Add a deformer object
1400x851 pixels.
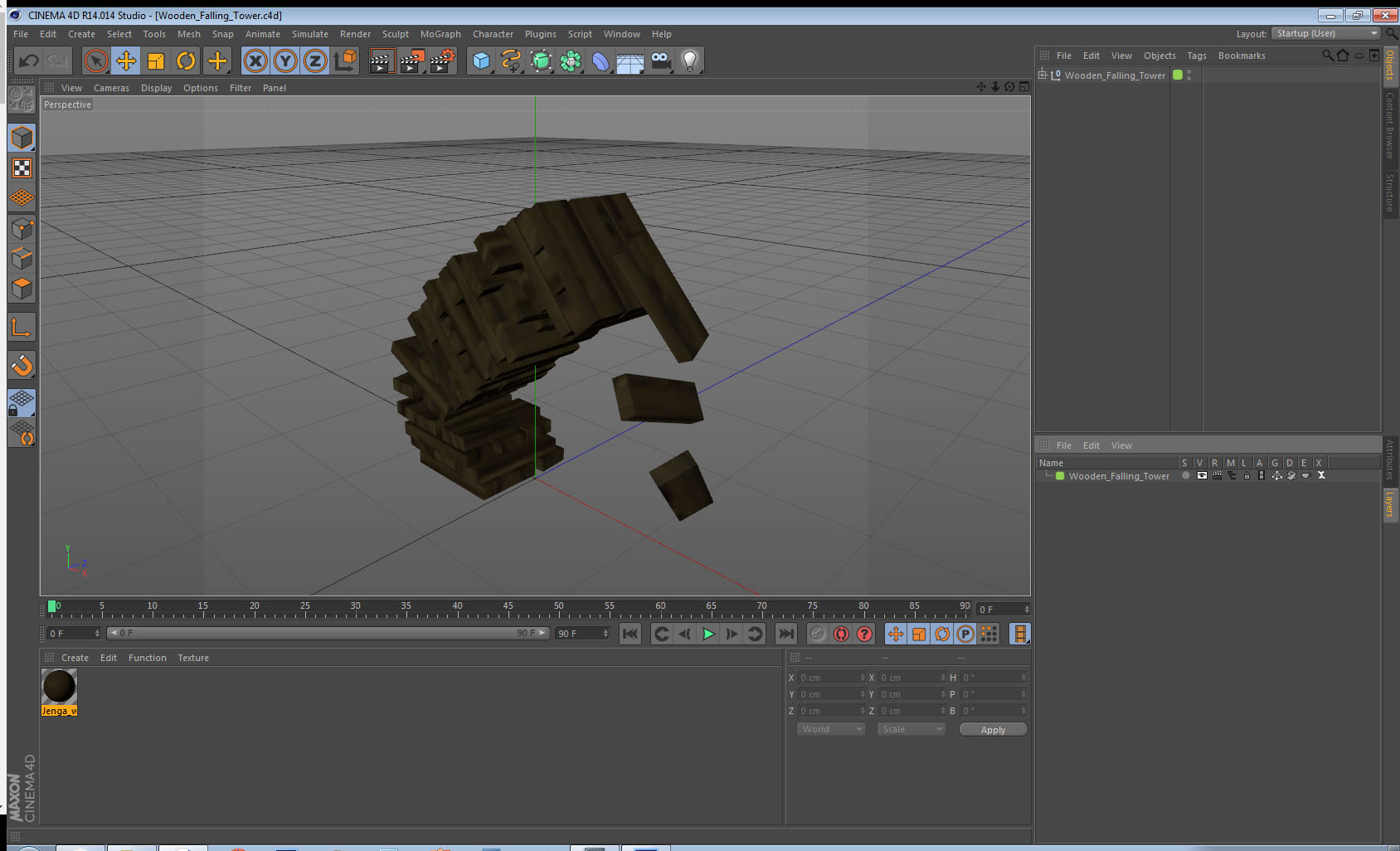(x=600, y=61)
